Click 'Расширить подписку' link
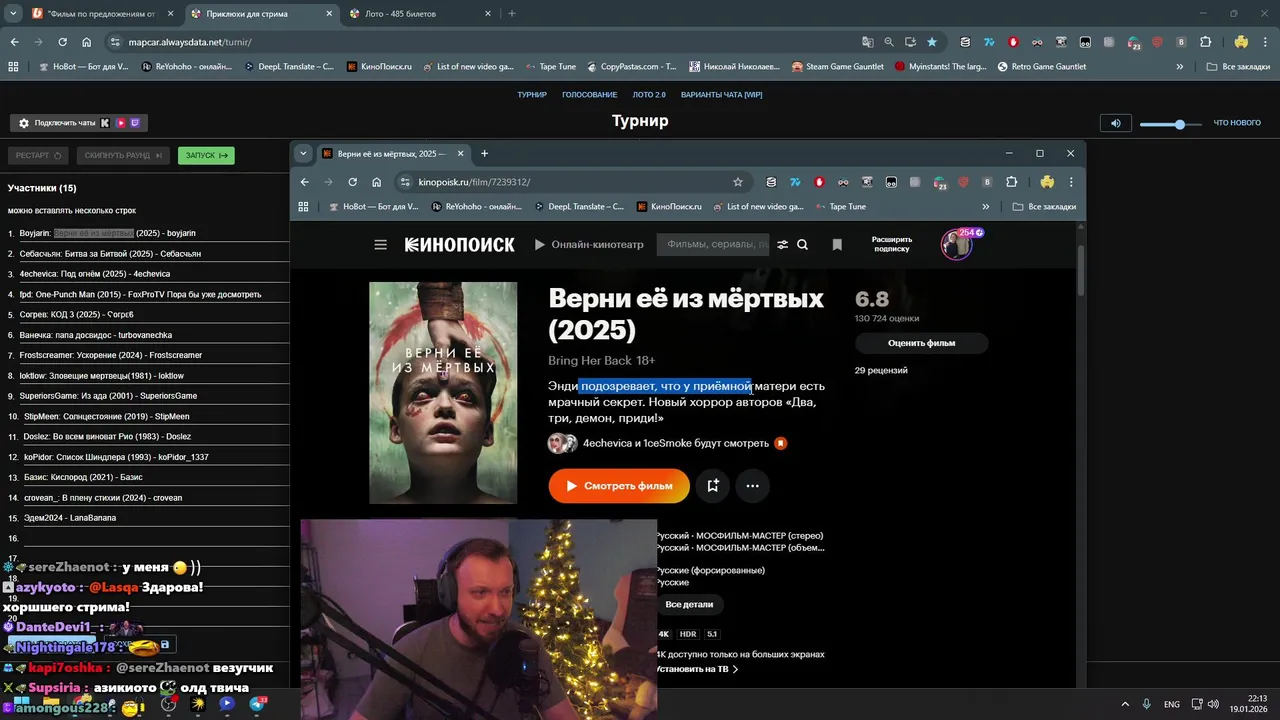Viewport: 1280px width, 720px height. point(891,244)
